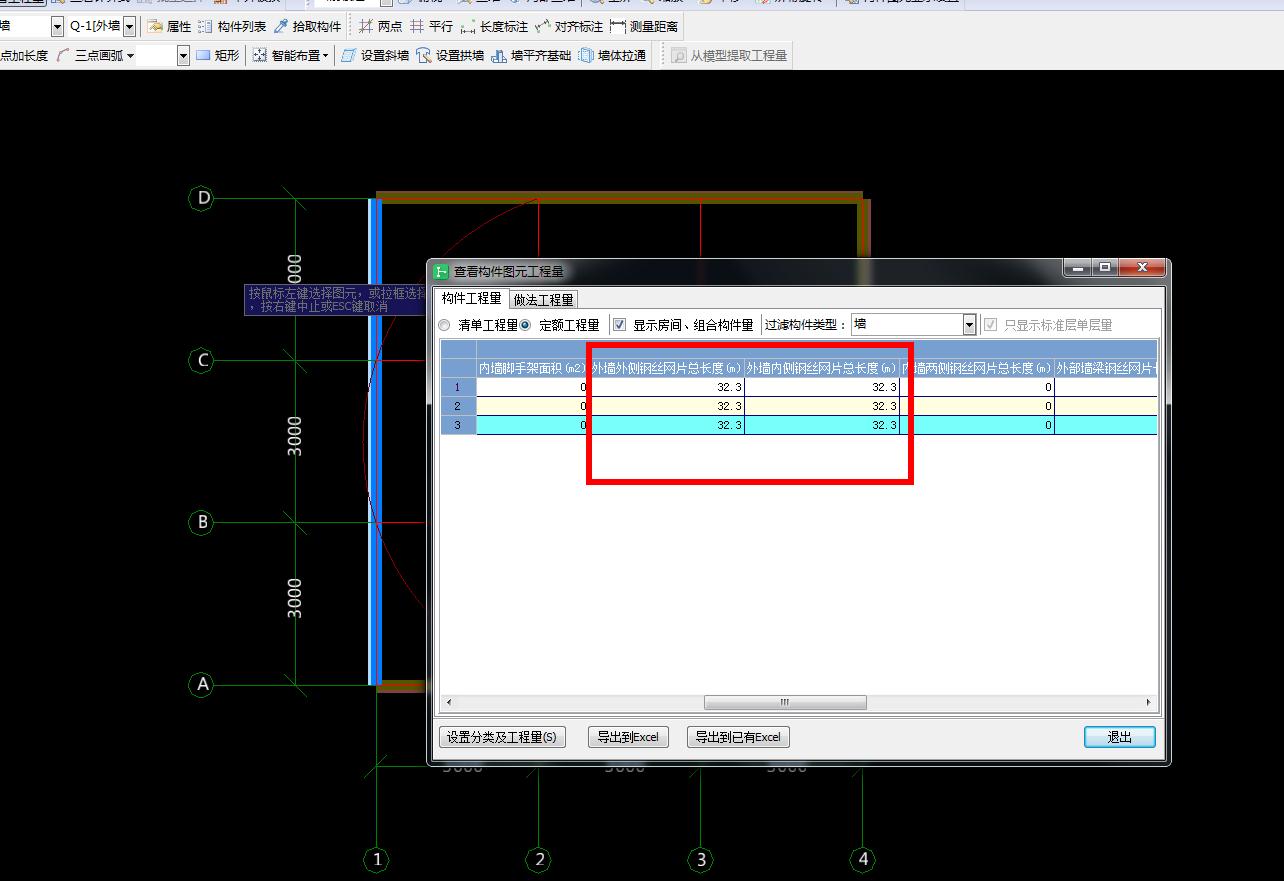Viewport: 1284px width, 881px height.
Task: Select table row header 2
Action: point(458,406)
